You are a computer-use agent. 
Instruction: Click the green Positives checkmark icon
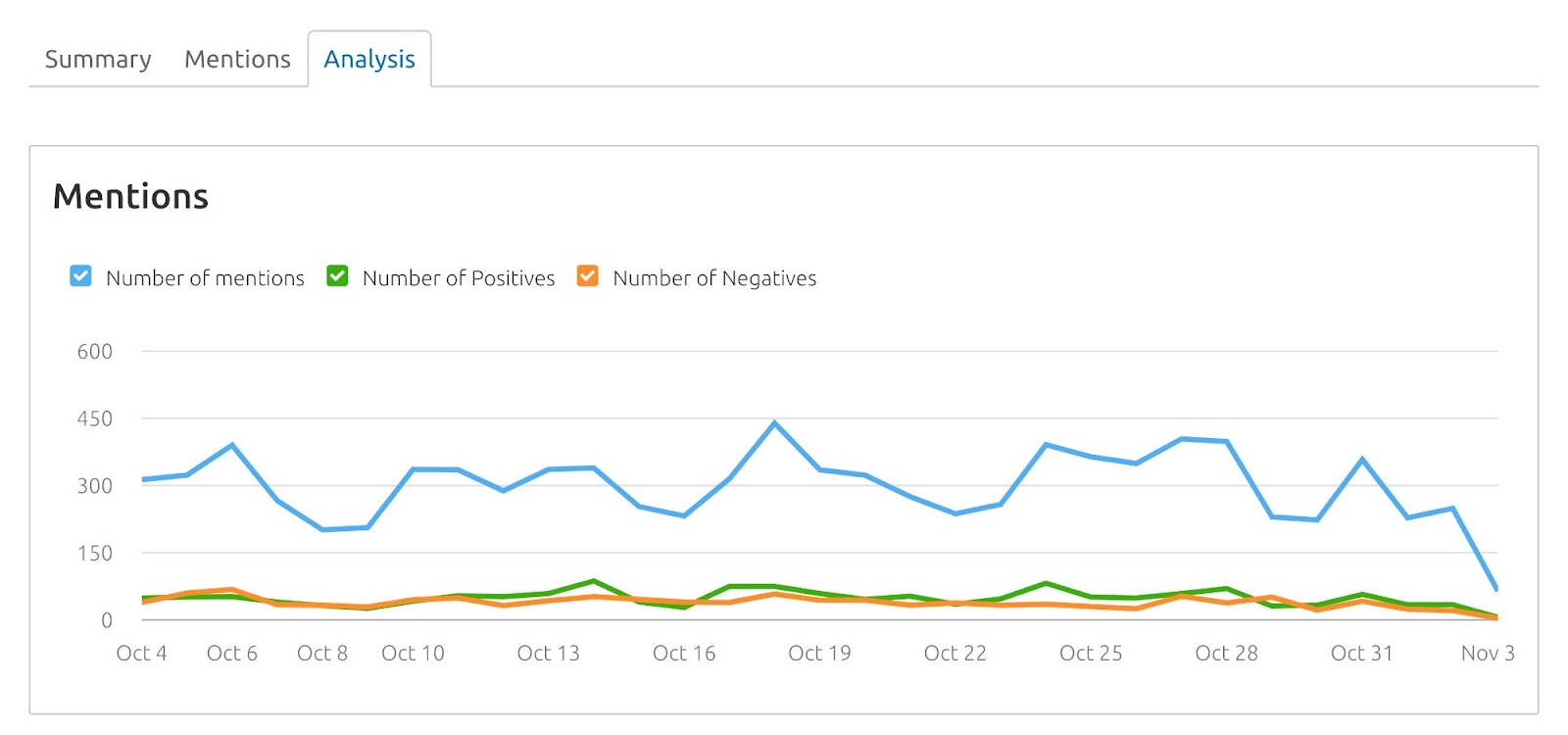[x=336, y=276]
